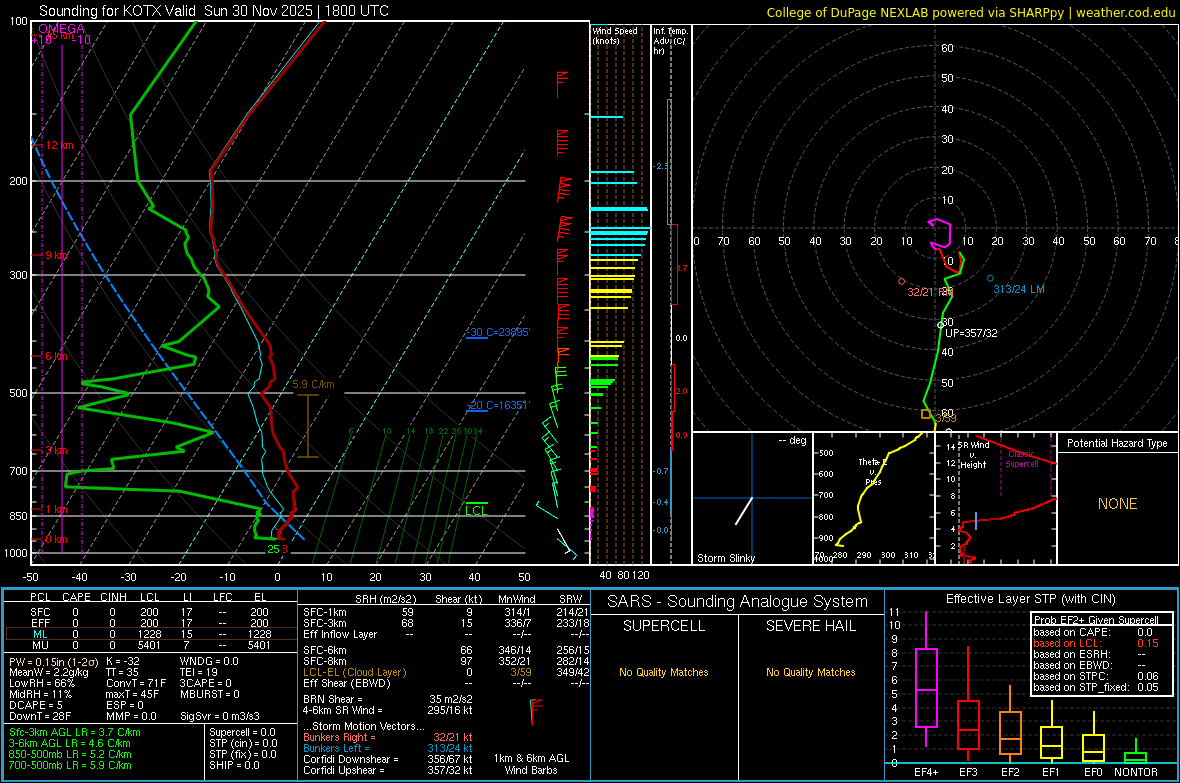Click the SHIP = 0.0 value
The width and height of the screenshot is (1180, 783).
234,765
